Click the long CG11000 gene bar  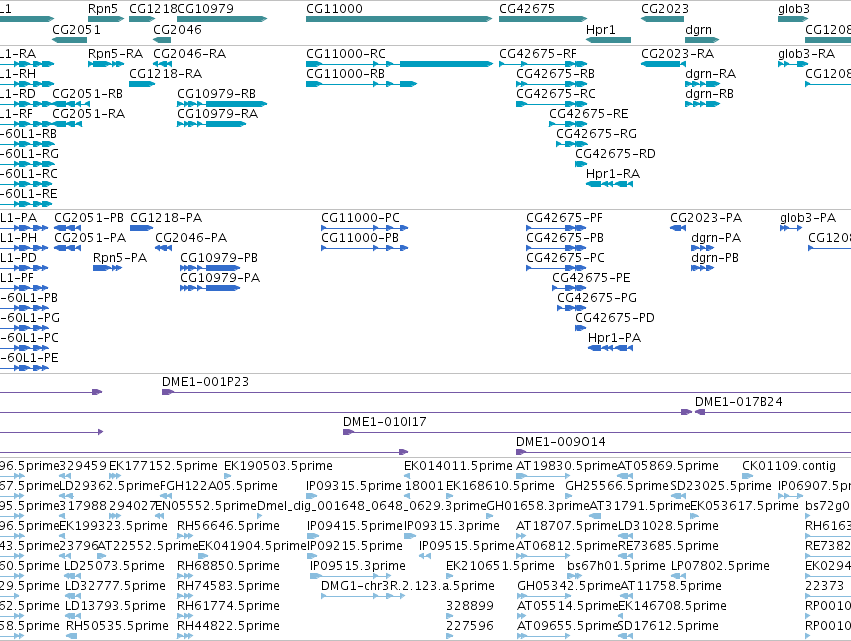click(x=399, y=19)
